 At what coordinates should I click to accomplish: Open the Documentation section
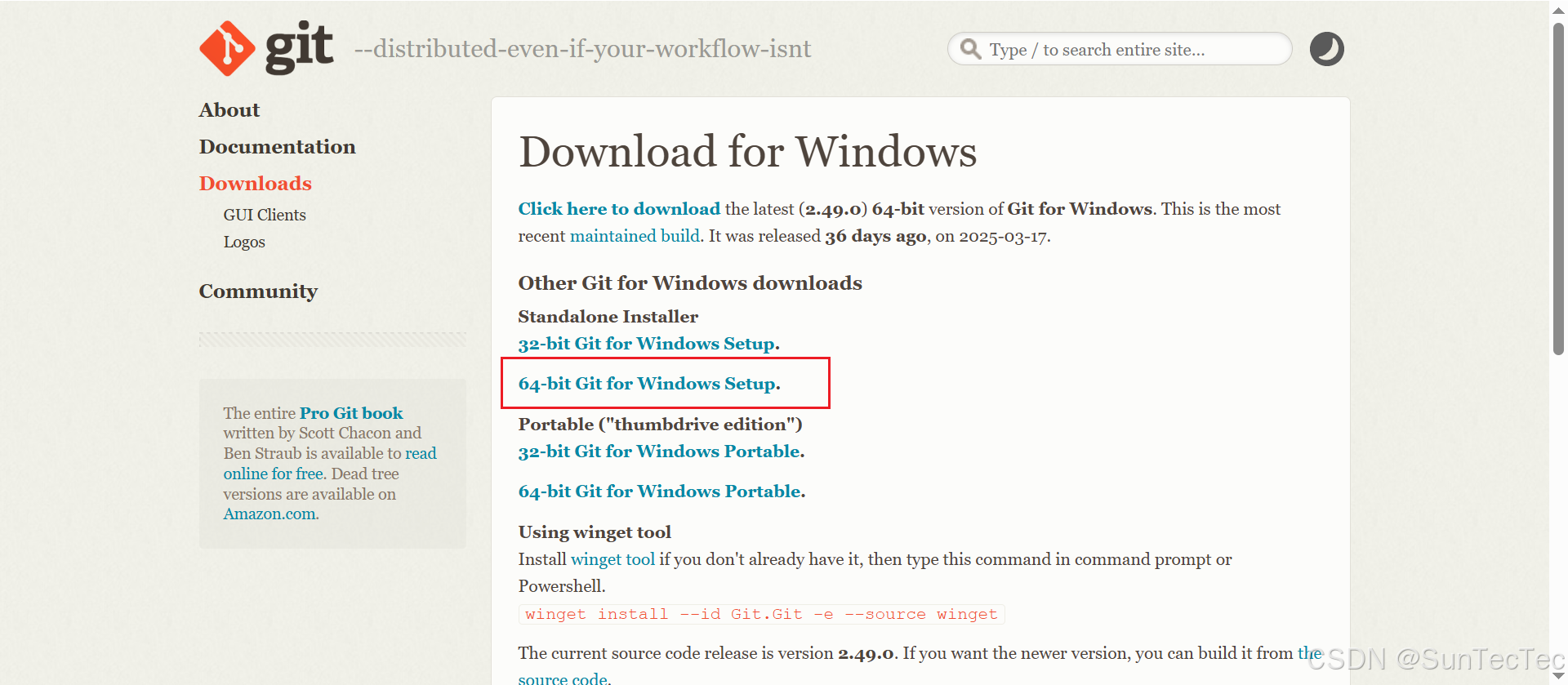[x=278, y=147]
